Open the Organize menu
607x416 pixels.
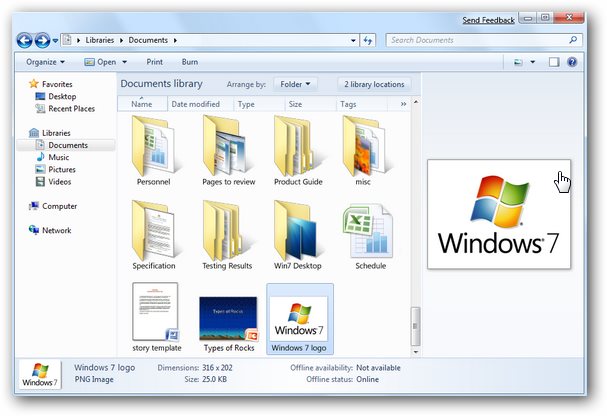pos(45,62)
